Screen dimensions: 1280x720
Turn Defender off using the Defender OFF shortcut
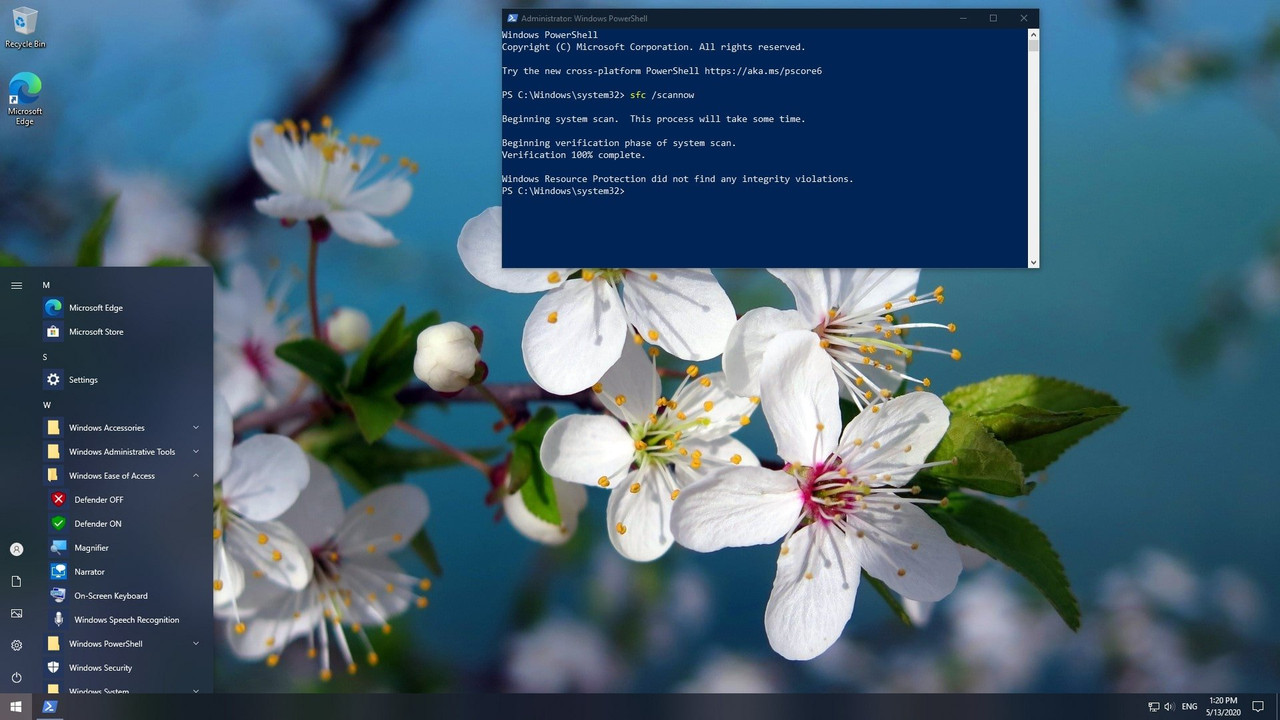coord(98,499)
